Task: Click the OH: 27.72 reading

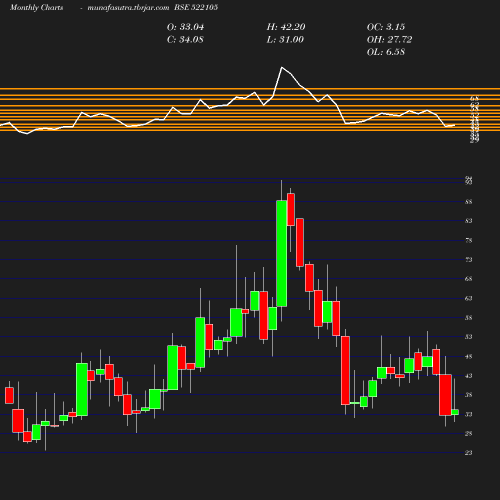Action: click(x=389, y=40)
